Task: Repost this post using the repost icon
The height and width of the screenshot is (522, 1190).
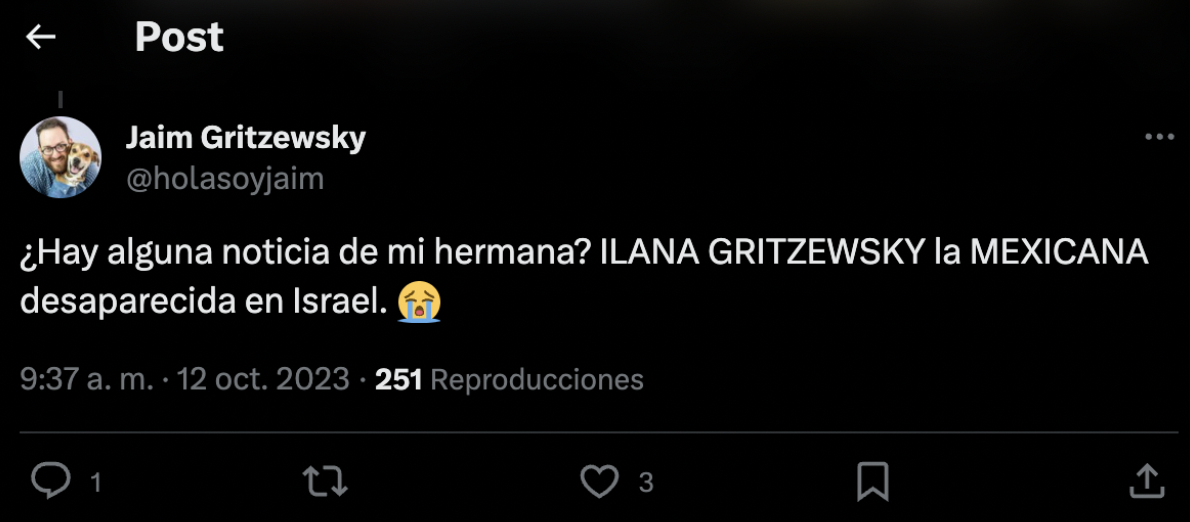Action: tap(325, 481)
